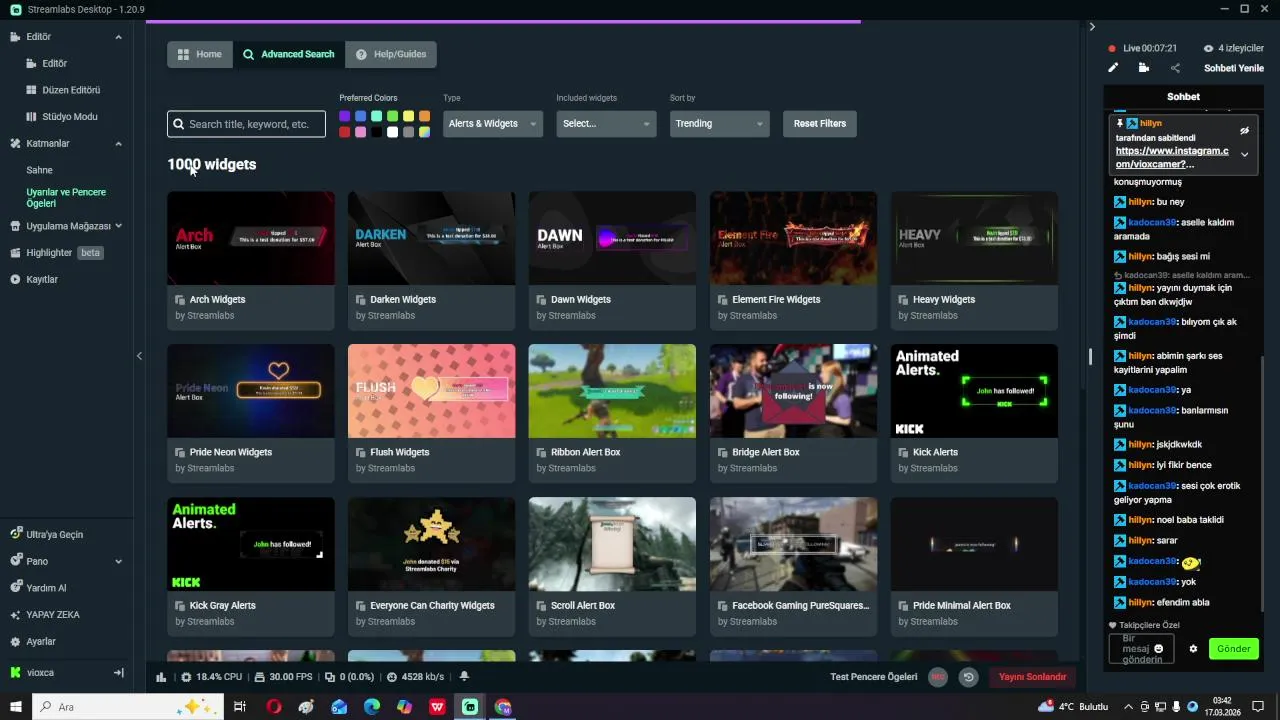Screen dimensions: 1280x720
Task: Pick the white preferred color swatch
Action: (x=393, y=132)
